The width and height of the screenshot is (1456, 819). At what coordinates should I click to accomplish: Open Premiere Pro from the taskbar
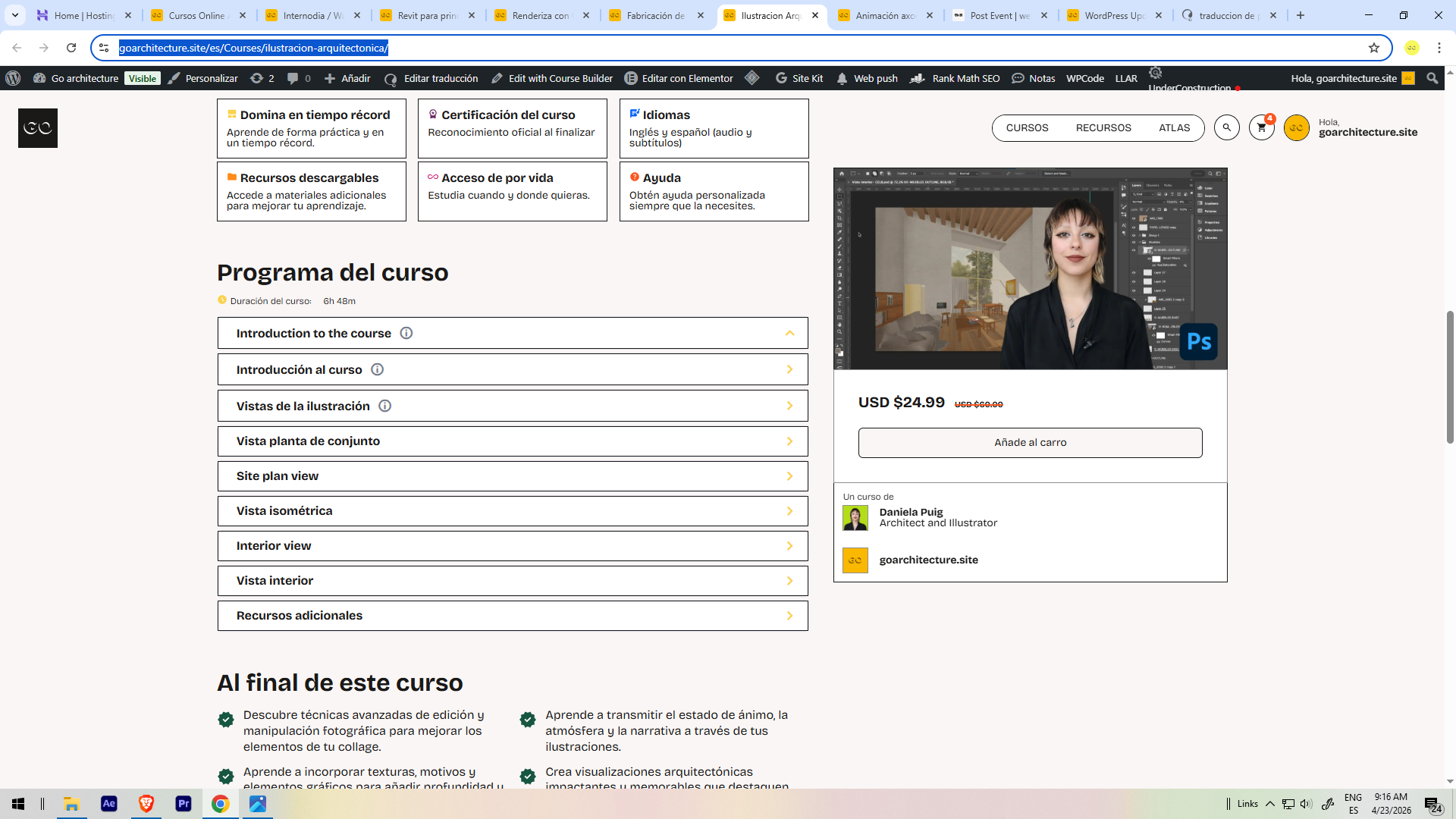click(x=183, y=804)
